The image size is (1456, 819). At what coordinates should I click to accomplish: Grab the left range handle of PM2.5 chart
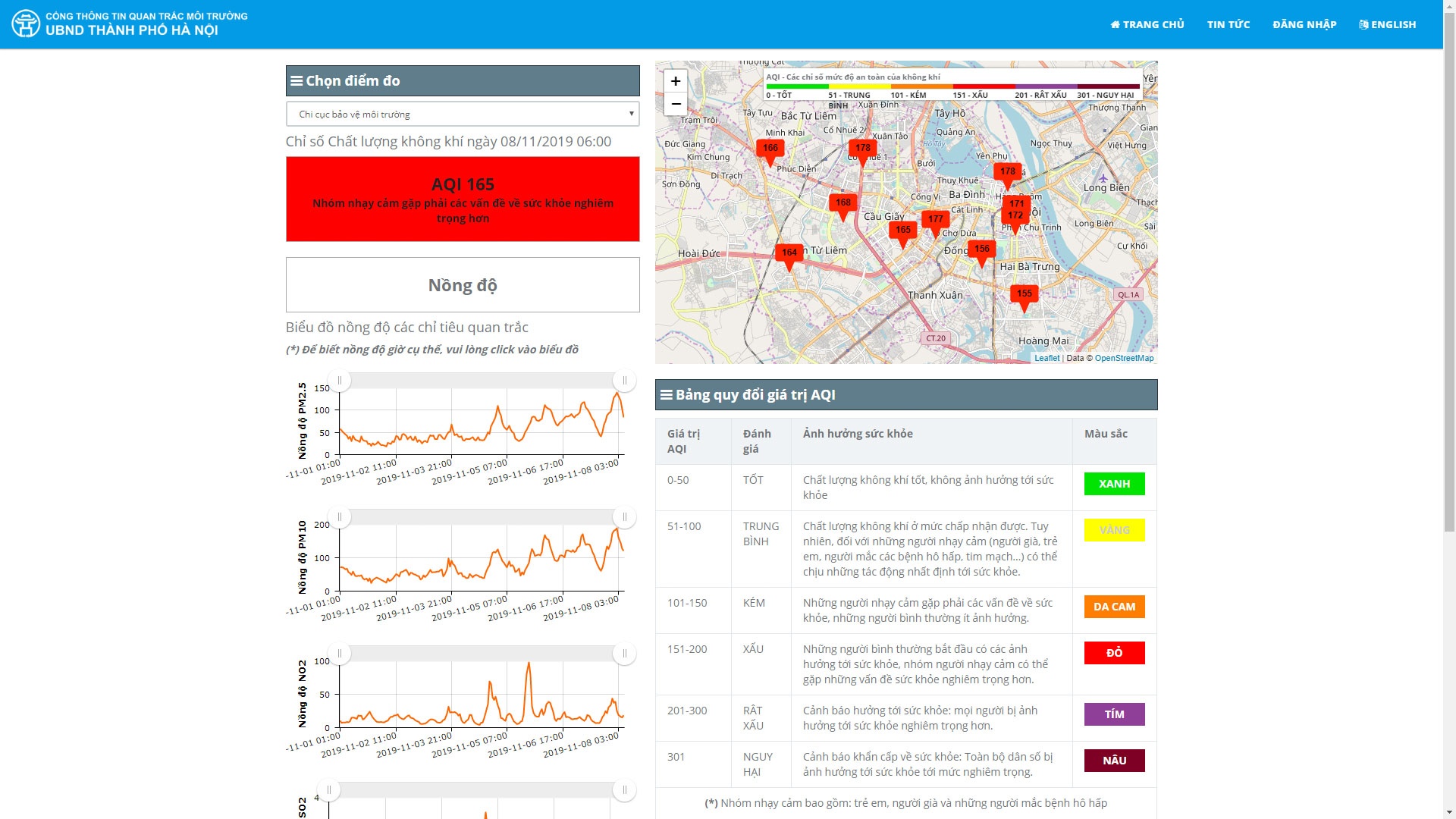point(339,381)
